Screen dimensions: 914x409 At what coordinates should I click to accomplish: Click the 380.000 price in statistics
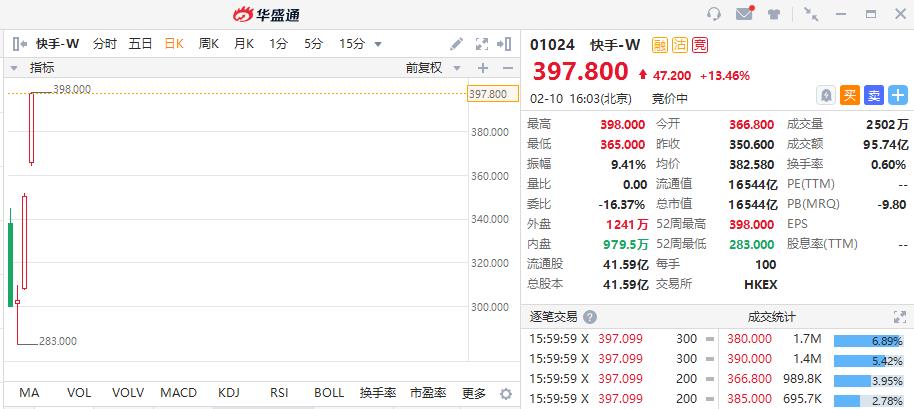point(749,339)
